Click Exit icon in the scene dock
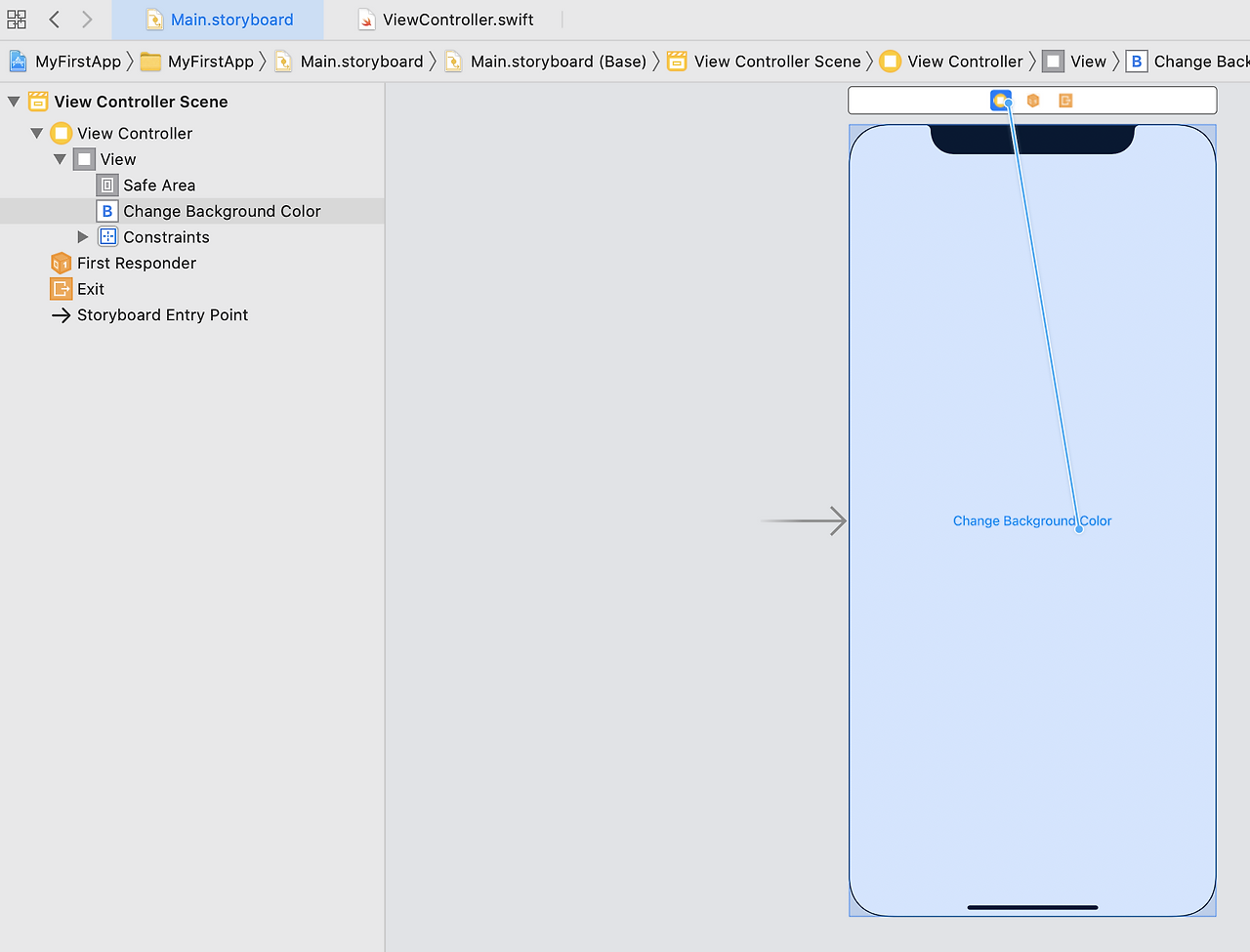This screenshot has height=952, width=1250. pos(1065,101)
